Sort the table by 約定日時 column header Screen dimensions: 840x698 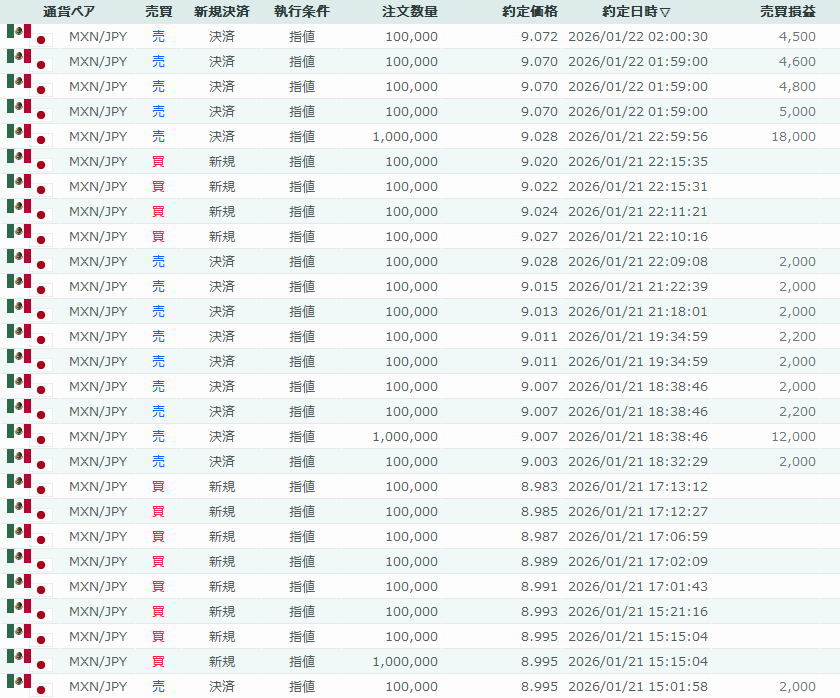pos(636,12)
